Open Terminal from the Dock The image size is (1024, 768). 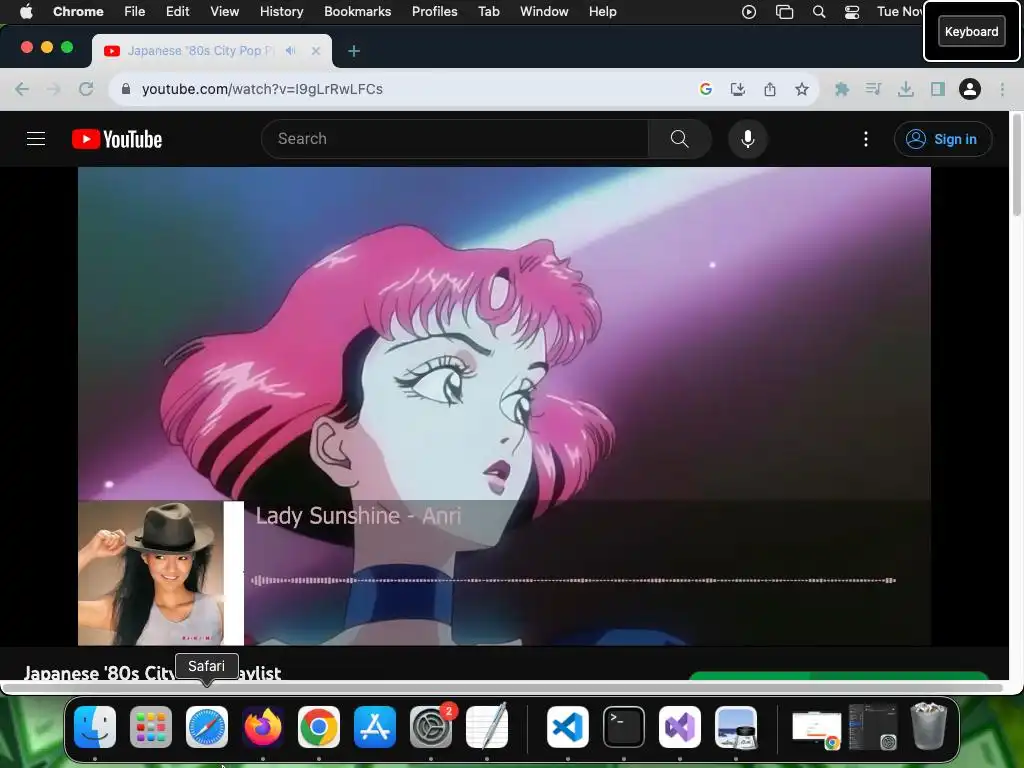pyautogui.click(x=624, y=727)
